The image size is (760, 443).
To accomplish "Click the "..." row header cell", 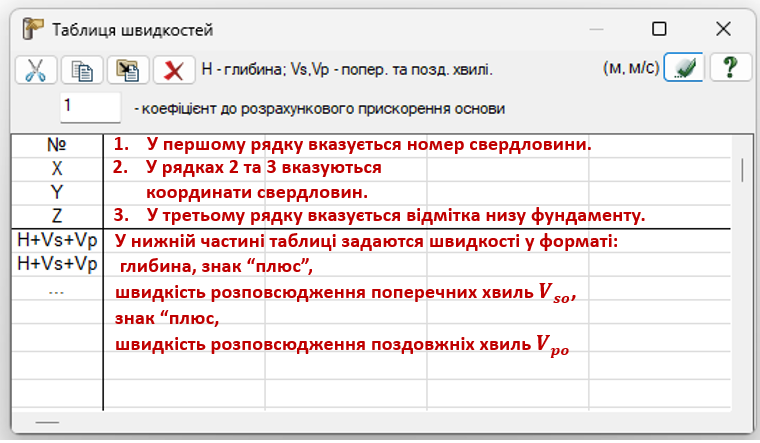I will [57, 290].
